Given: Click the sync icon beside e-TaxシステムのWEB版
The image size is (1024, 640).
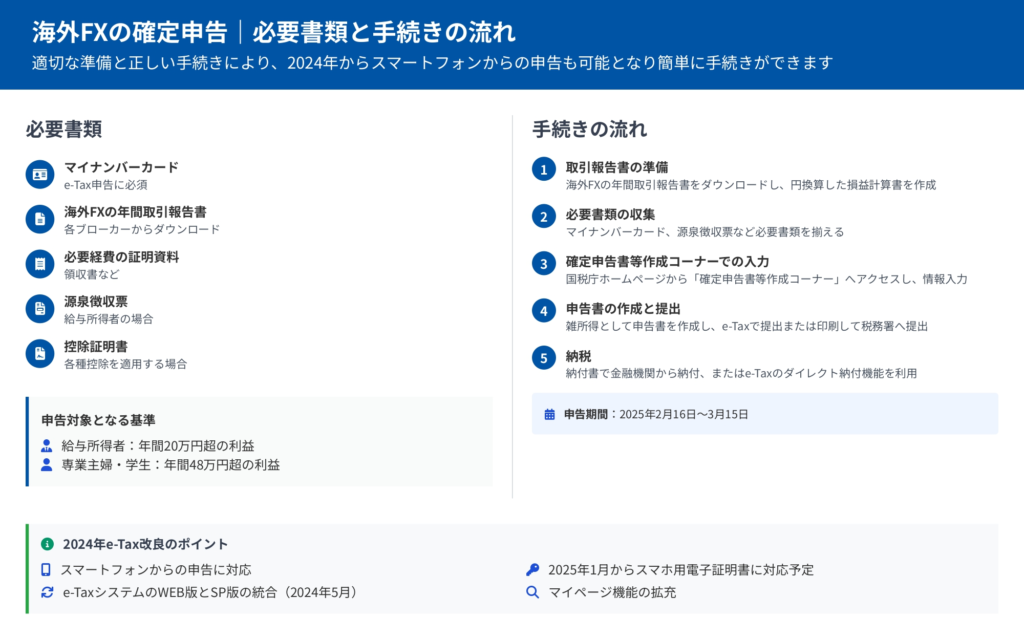Looking at the screenshot, I should coord(47,592).
